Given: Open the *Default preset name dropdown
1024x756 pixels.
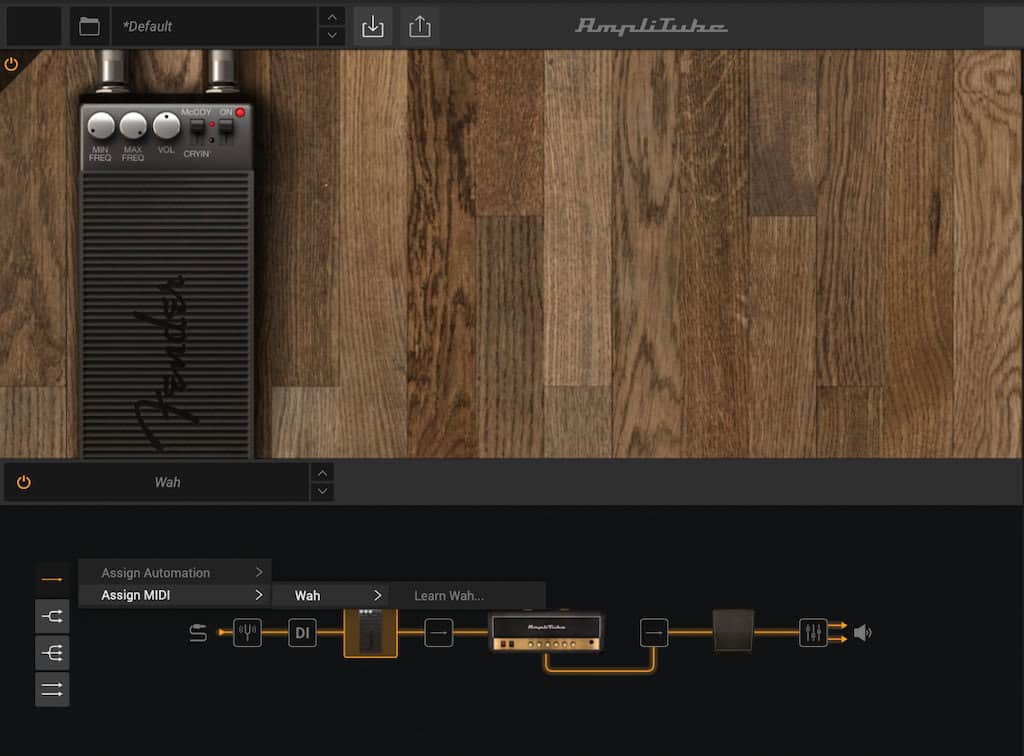Looking at the screenshot, I should point(215,27).
